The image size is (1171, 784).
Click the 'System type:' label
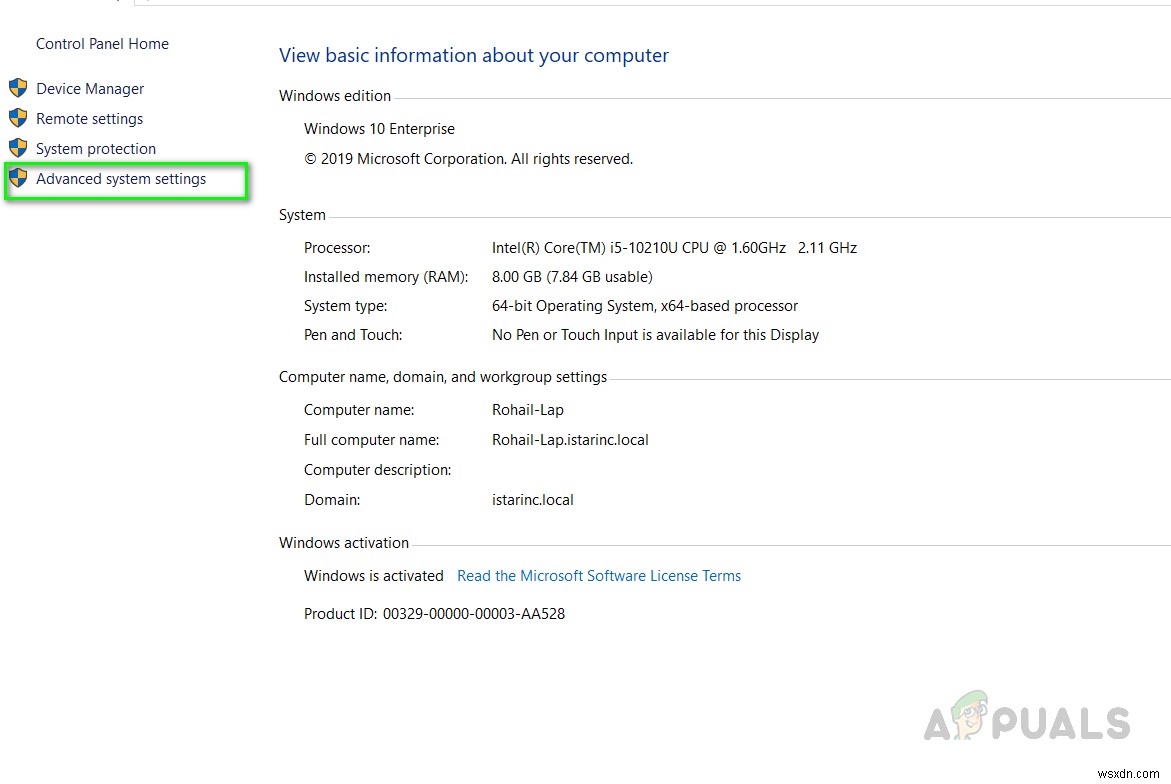345,306
